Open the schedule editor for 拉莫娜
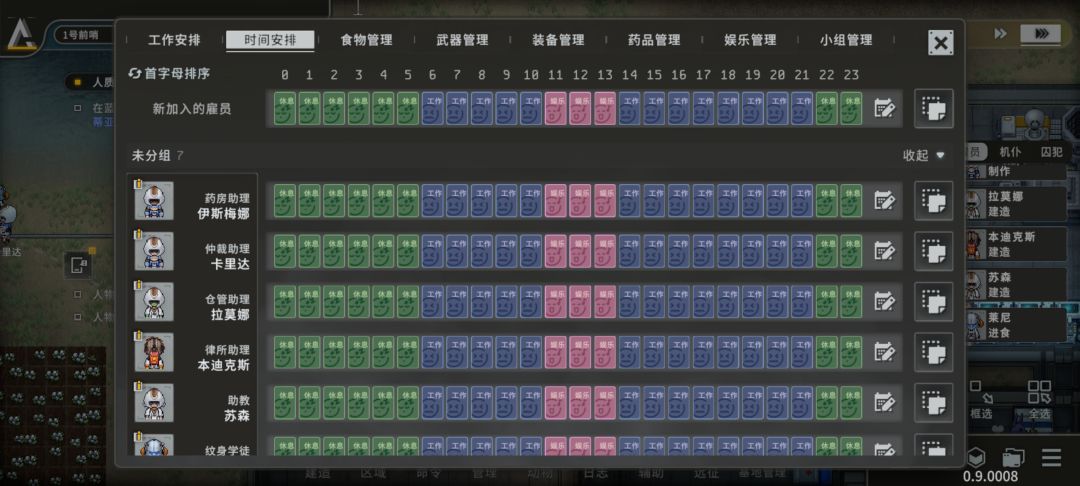 [884, 301]
